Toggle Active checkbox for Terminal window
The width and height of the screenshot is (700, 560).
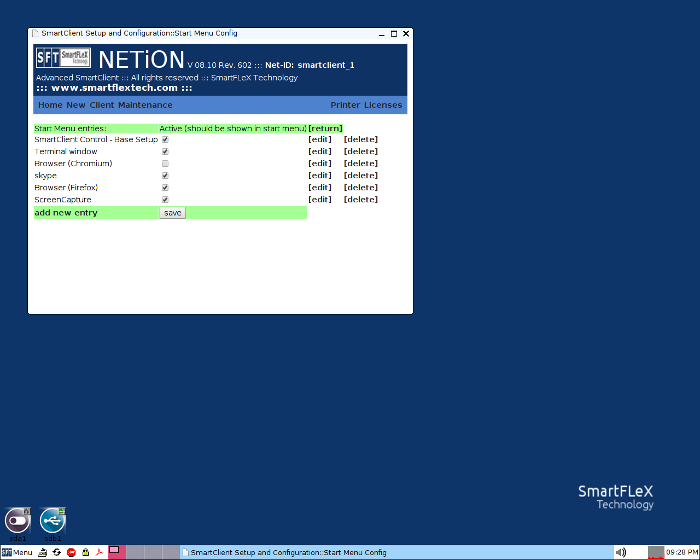click(x=165, y=152)
